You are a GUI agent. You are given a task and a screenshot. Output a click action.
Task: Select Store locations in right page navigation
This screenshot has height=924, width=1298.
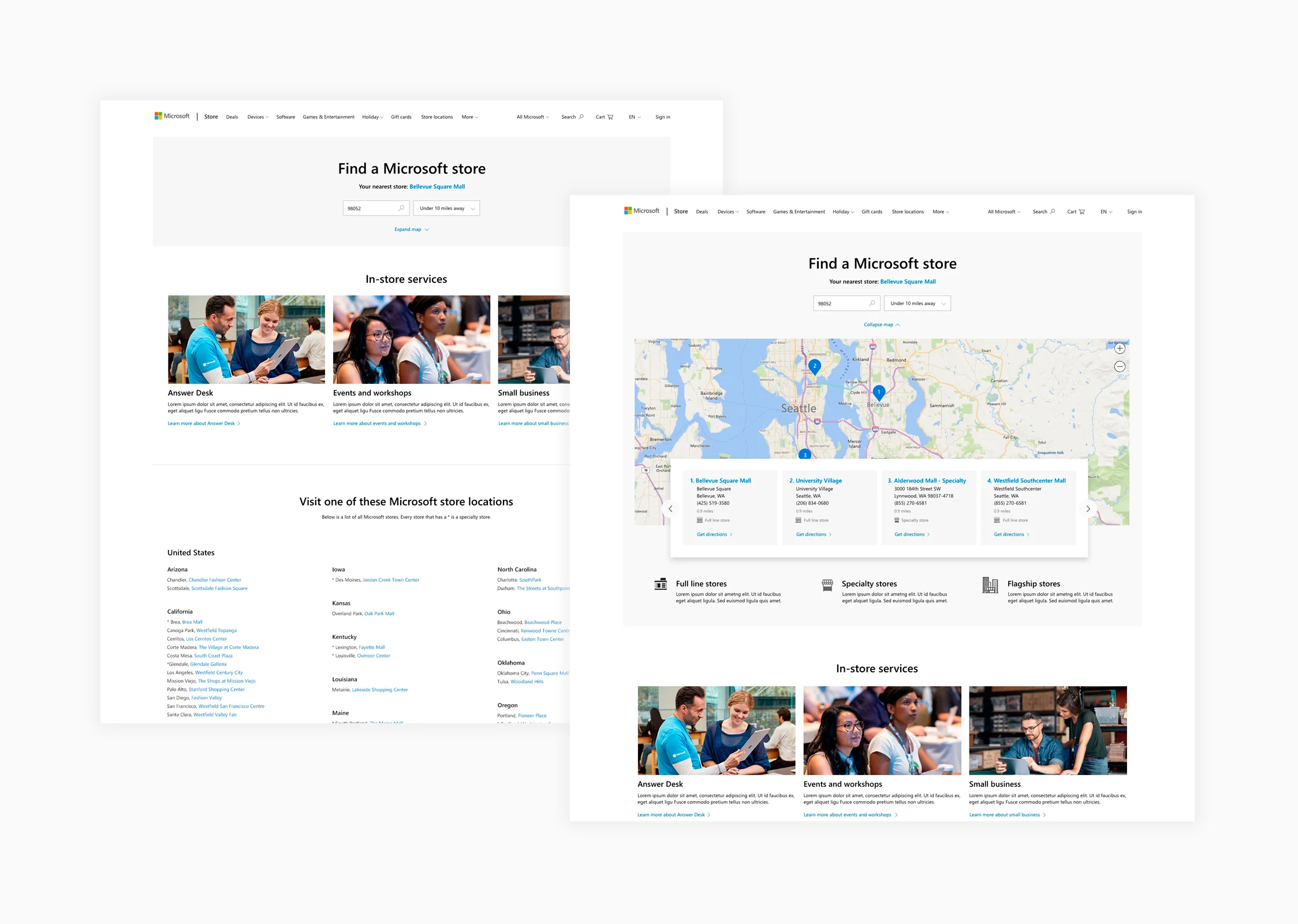click(907, 212)
